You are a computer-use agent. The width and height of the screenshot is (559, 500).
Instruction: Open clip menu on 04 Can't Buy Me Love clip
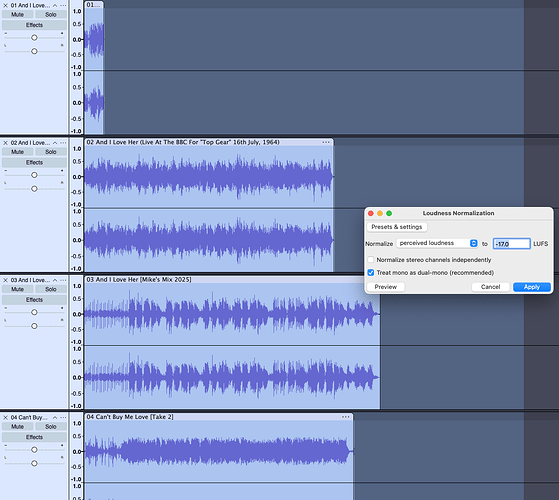[345, 417]
